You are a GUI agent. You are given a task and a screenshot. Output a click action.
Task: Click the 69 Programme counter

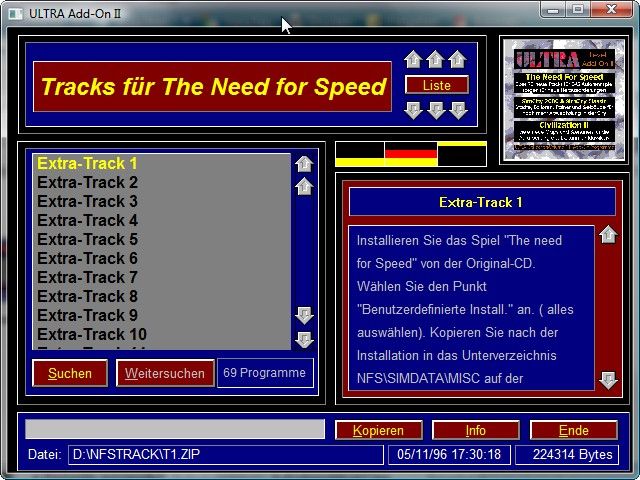tap(265, 373)
